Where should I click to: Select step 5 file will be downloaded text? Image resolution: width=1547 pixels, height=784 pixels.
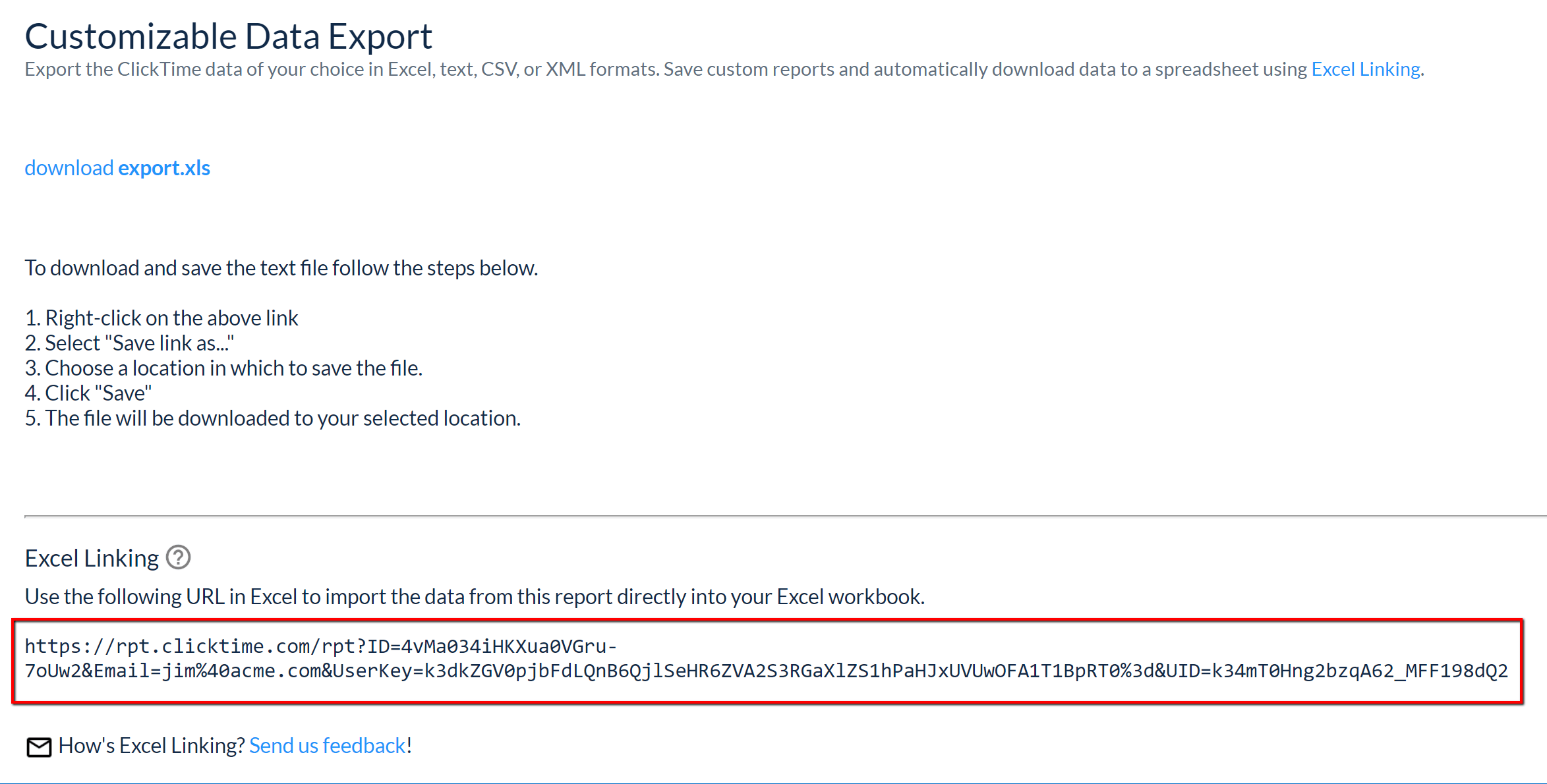pyautogui.click(x=273, y=418)
